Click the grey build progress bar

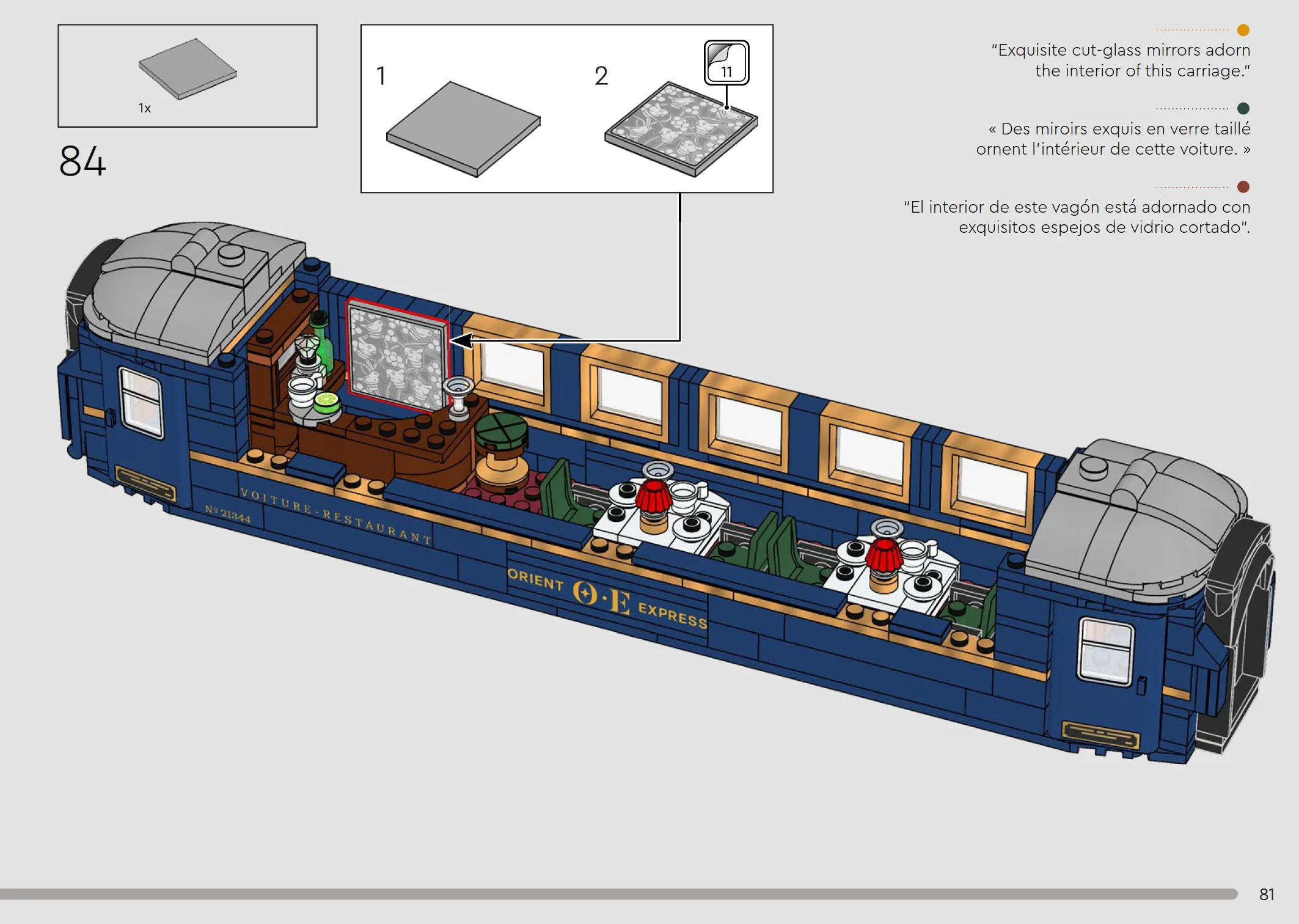click(618, 894)
